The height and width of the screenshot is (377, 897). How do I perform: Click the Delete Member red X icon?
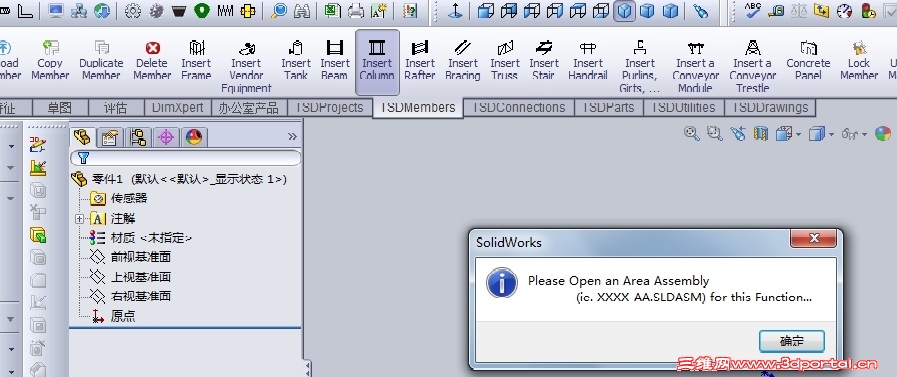(x=152, y=49)
